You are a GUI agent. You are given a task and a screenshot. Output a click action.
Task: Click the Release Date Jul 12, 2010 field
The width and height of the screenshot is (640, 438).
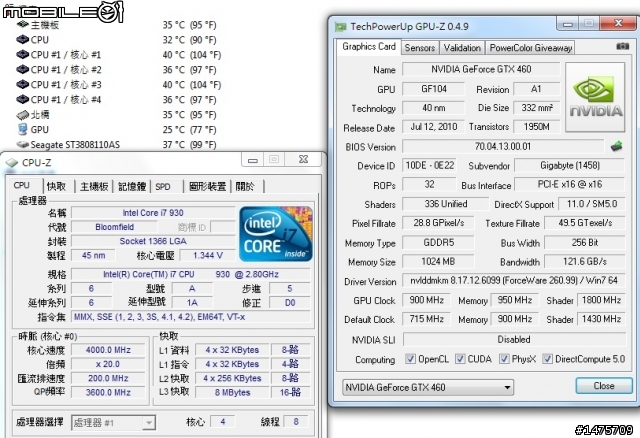point(433,127)
